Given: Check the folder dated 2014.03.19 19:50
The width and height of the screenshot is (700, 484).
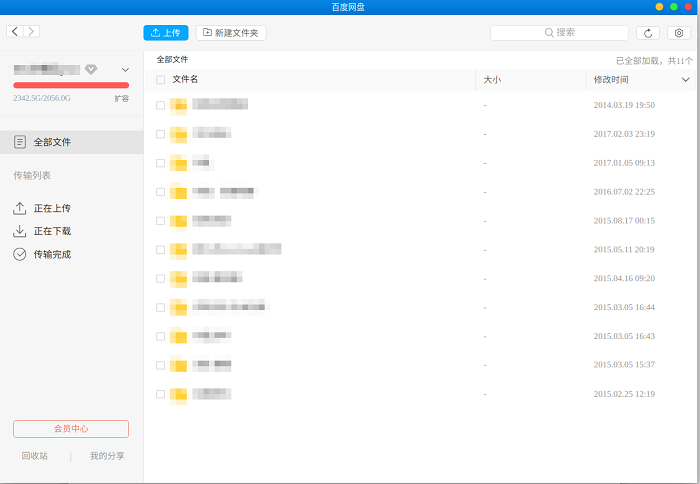Looking at the screenshot, I should click(x=160, y=105).
